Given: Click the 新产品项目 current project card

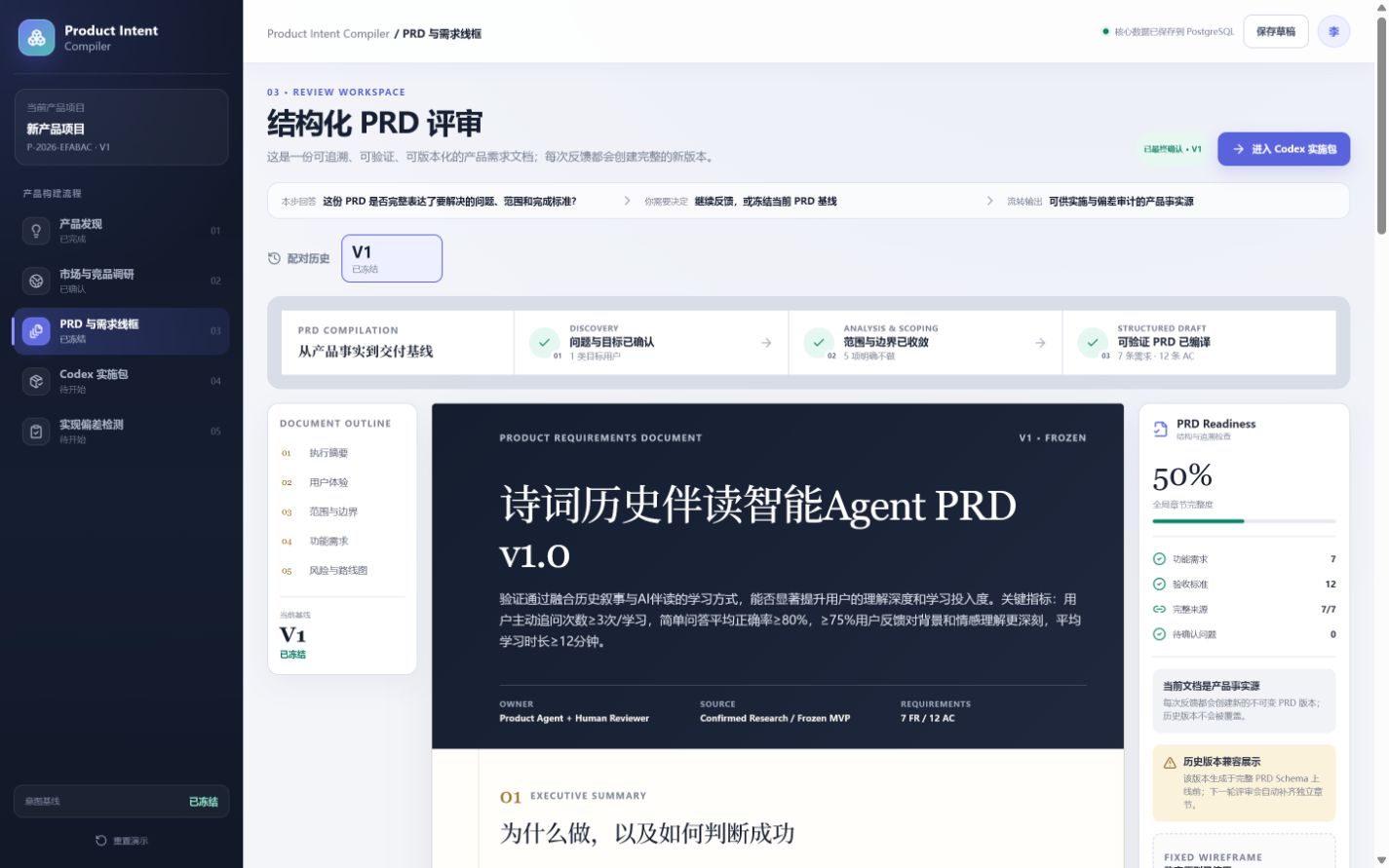Looking at the screenshot, I should click(121, 127).
